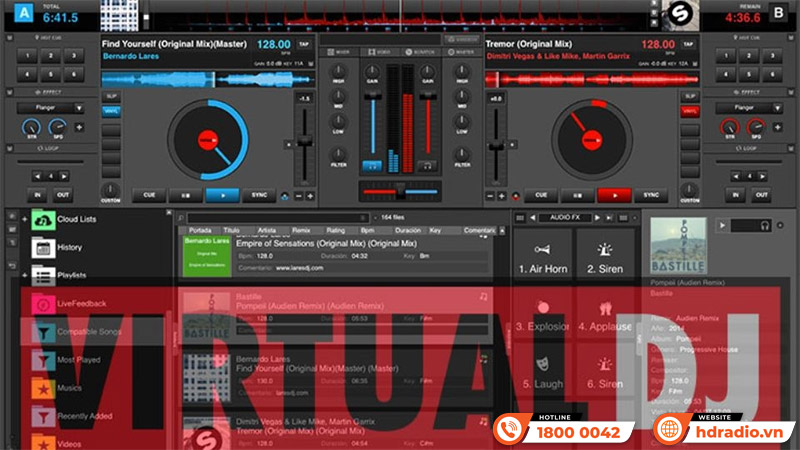Image resolution: width=800 pixels, height=450 pixels.
Task: Set loop IN point on deck B
Action: pyautogui.click(x=735, y=195)
